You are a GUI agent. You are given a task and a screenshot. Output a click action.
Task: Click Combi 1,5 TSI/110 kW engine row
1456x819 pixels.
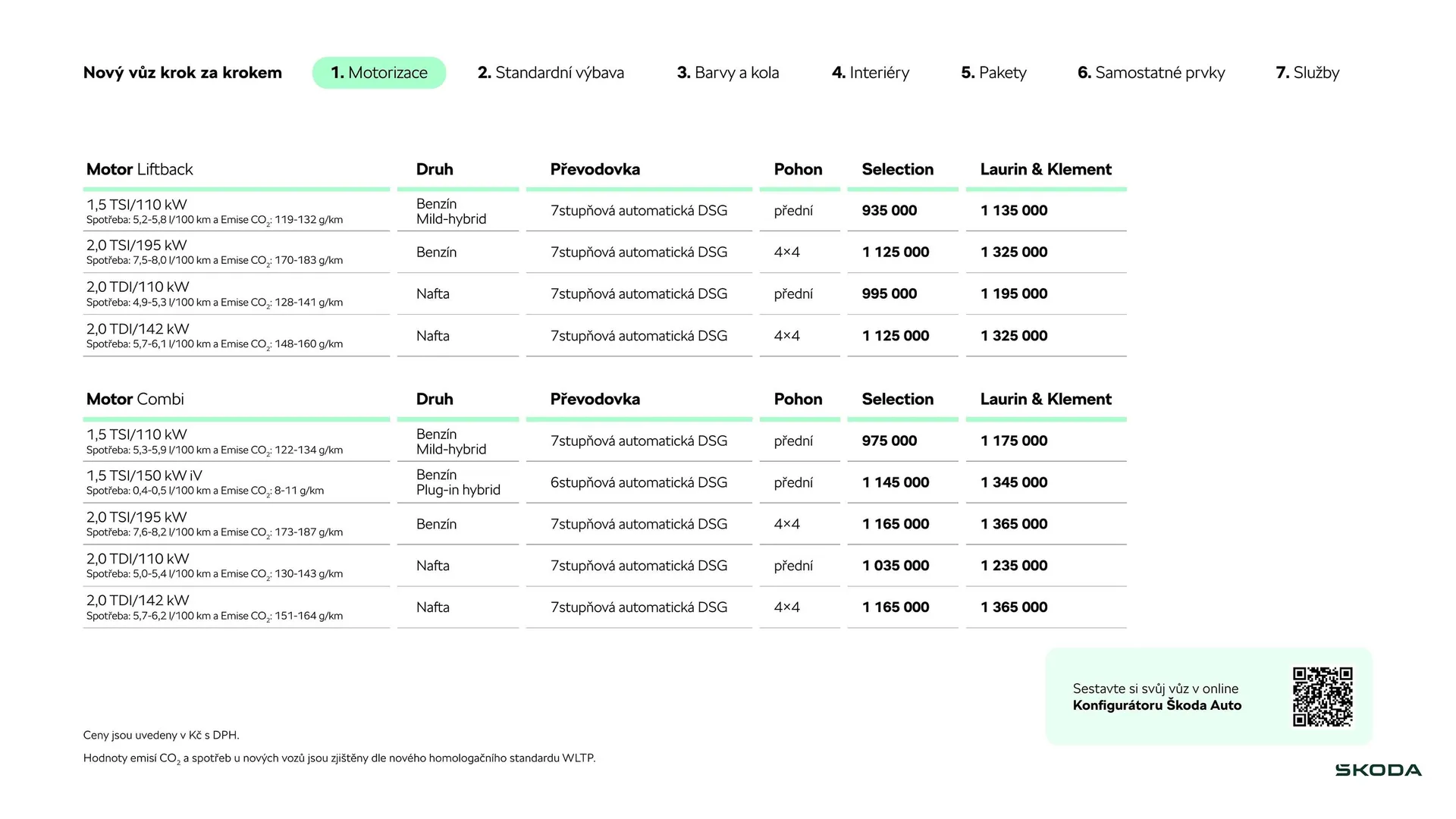click(x=605, y=441)
